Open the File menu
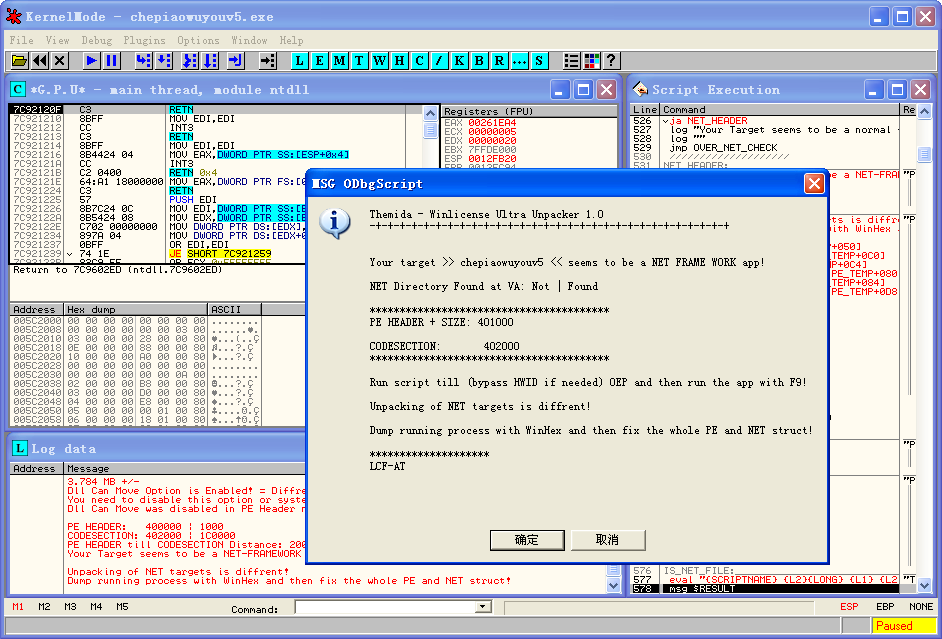 coord(22,40)
